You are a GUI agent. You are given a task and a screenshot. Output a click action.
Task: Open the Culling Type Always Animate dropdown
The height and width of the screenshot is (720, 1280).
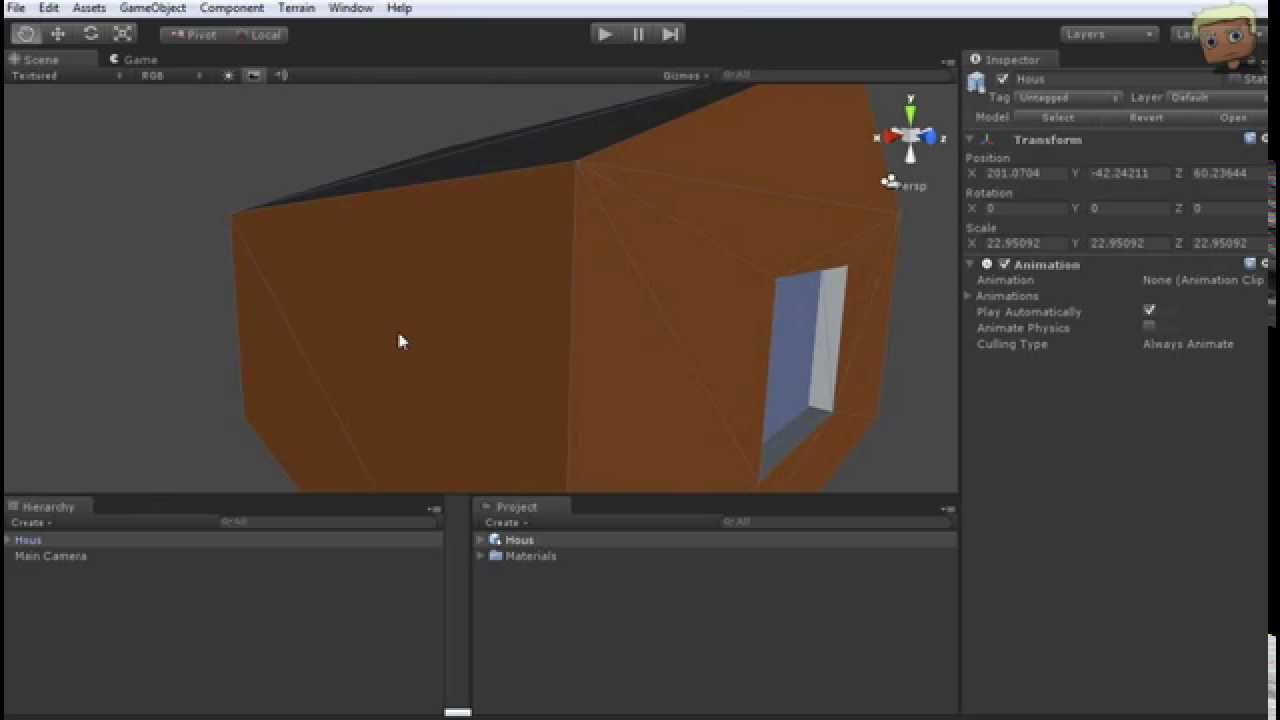tap(1205, 344)
